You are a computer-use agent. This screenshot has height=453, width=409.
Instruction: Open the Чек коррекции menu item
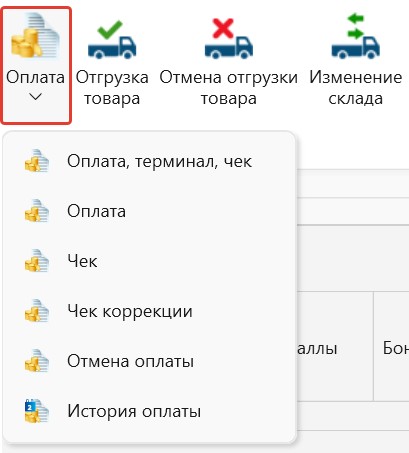point(149,311)
